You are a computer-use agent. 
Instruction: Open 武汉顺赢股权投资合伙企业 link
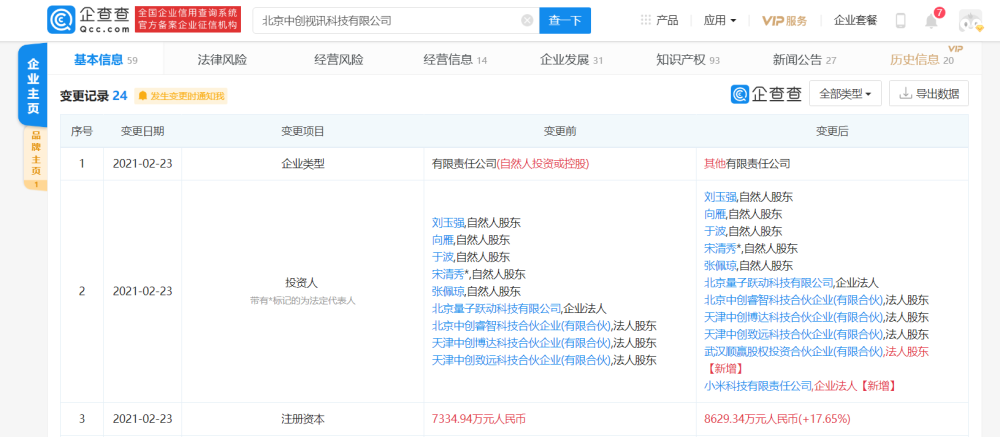794,352
